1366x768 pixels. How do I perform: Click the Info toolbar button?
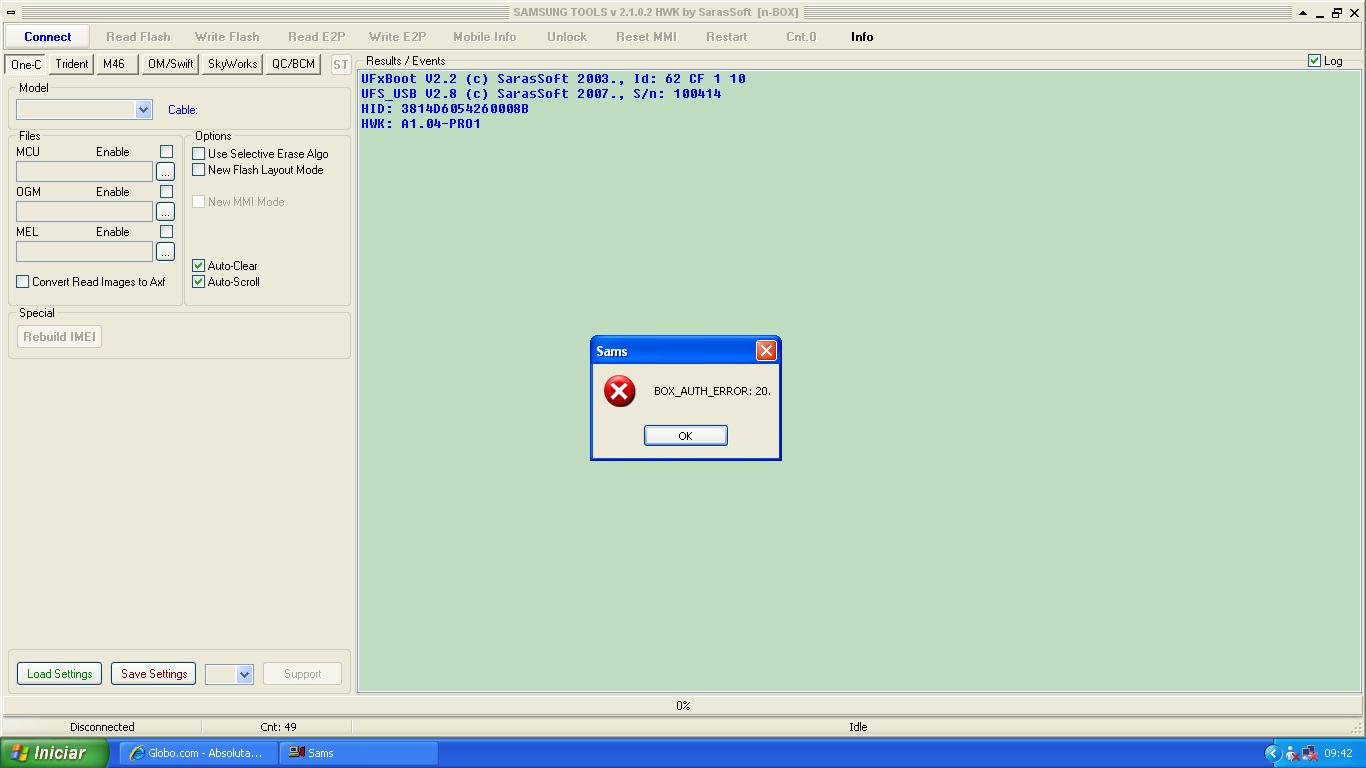pyautogui.click(x=862, y=37)
